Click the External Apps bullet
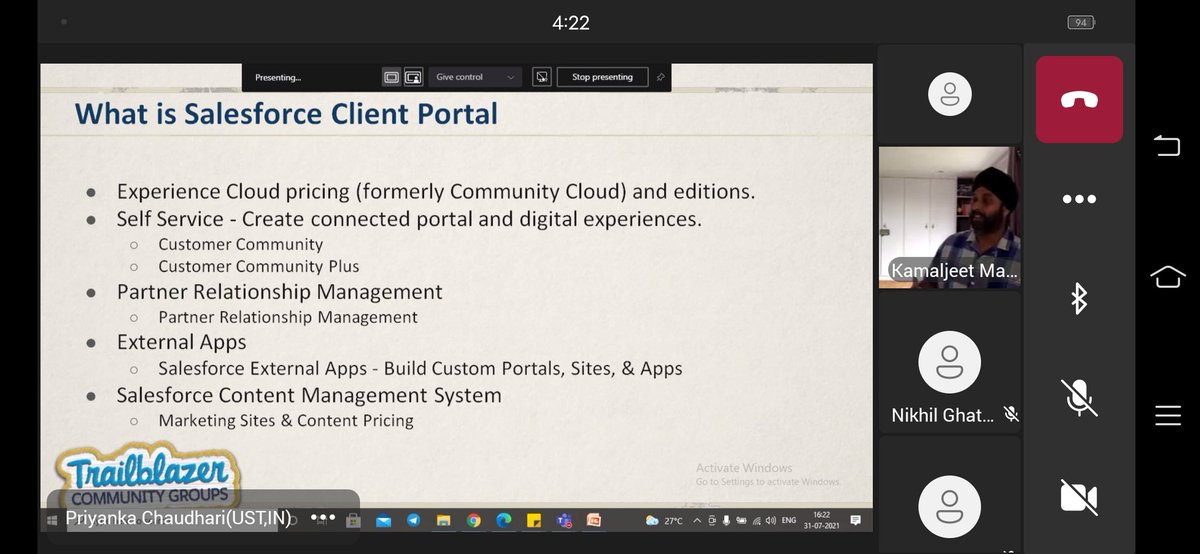This screenshot has width=1200, height=554. (181, 342)
